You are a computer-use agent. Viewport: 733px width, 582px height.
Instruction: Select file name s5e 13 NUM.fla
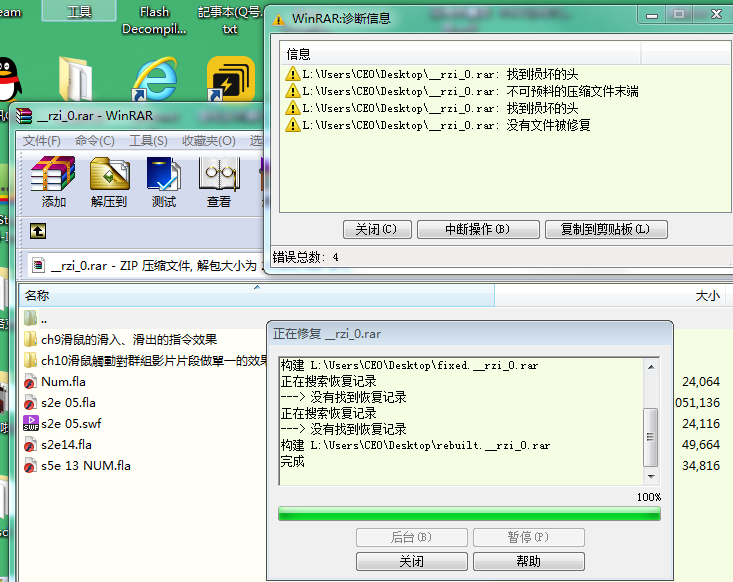click(x=86, y=466)
